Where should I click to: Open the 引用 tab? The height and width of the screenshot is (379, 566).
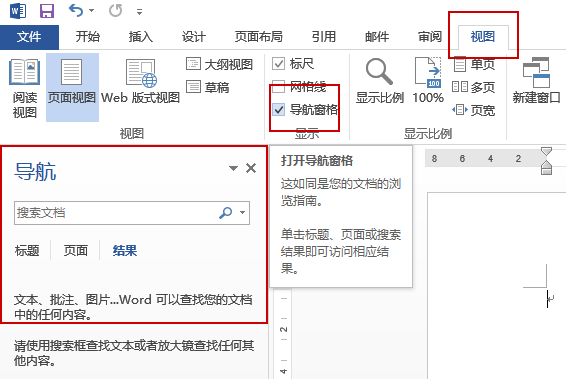pyautogui.click(x=324, y=36)
